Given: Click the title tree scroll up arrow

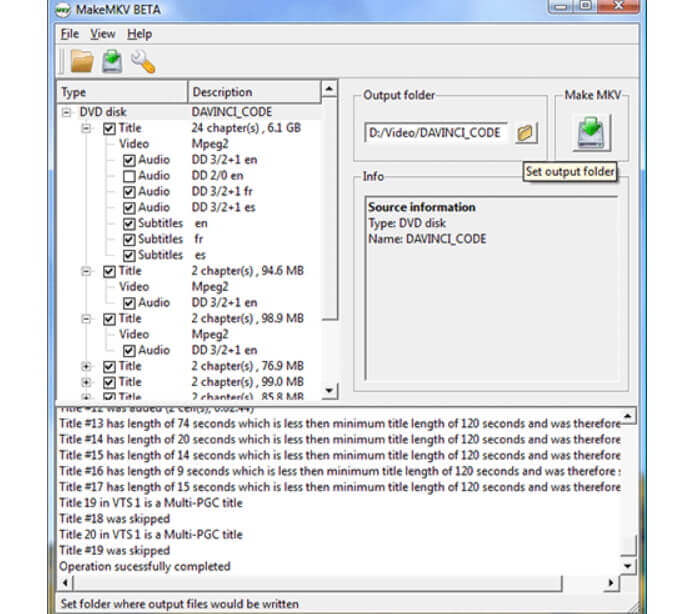Looking at the screenshot, I should [330, 89].
